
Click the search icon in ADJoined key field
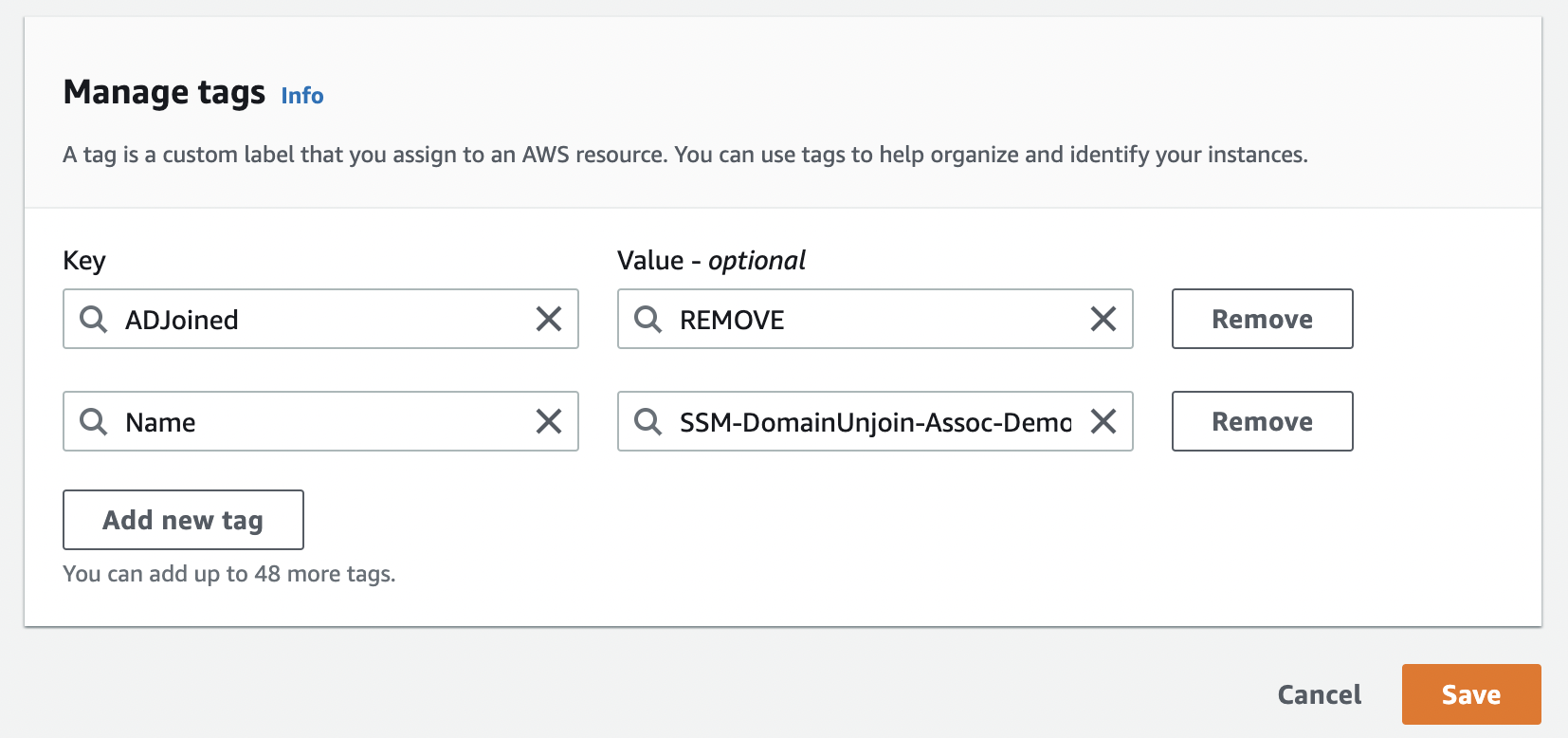tap(93, 320)
